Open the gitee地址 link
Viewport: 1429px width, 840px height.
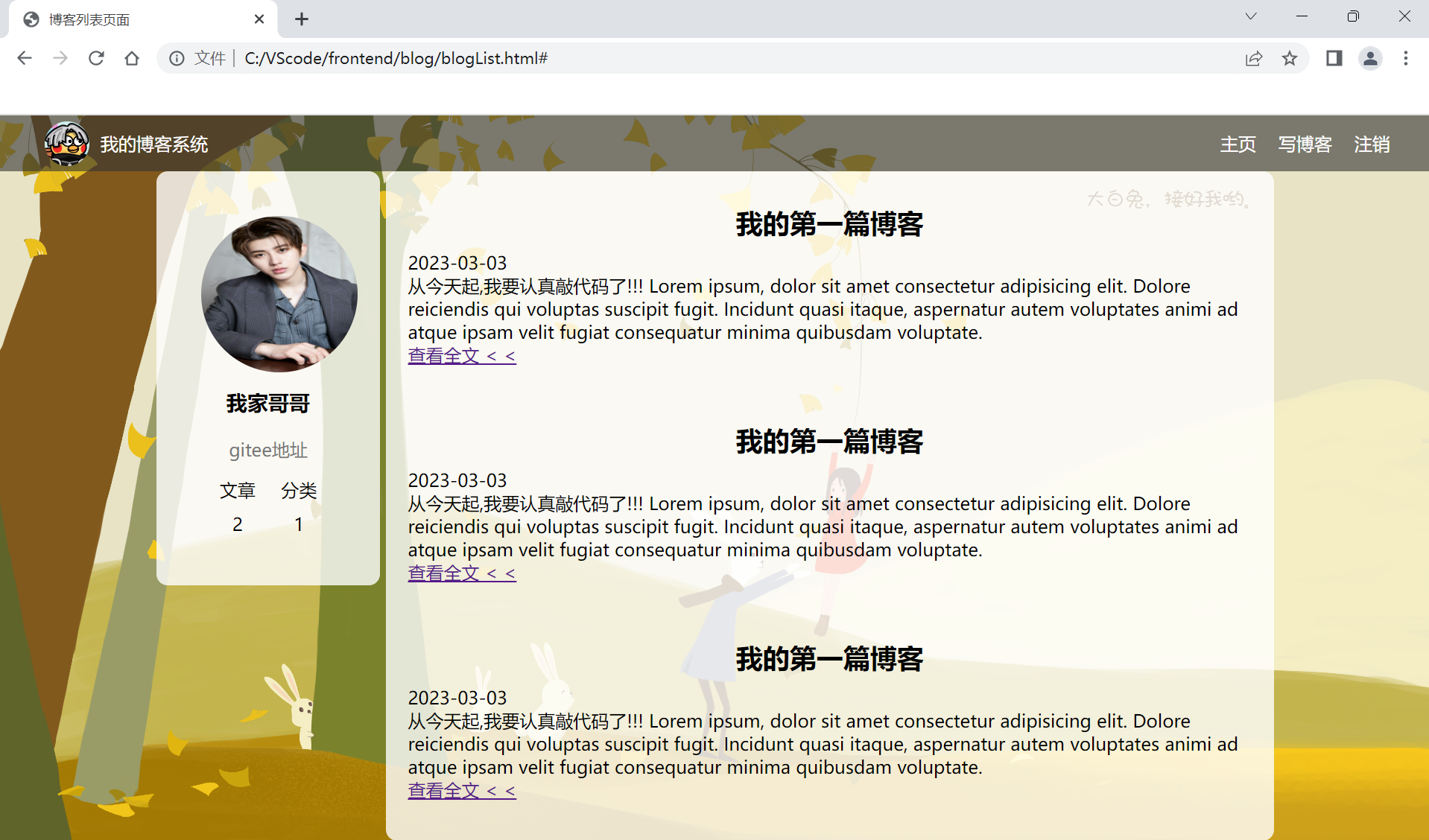point(268,451)
